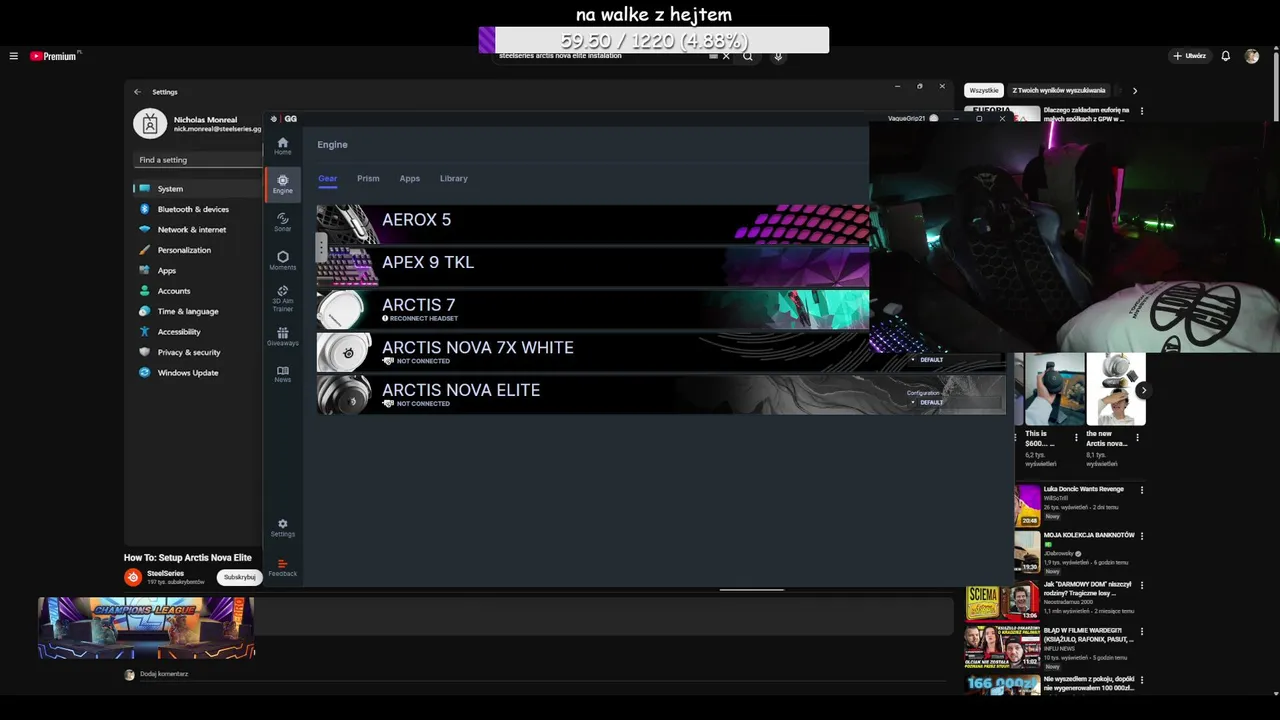The image size is (1280, 720).
Task: Open News in GG sidebar
Action: (x=283, y=374)
